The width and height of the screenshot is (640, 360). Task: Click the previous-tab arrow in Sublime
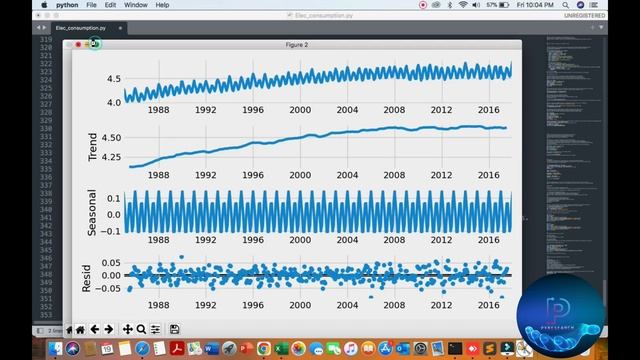pyautogui.click(x=38, y=28)
